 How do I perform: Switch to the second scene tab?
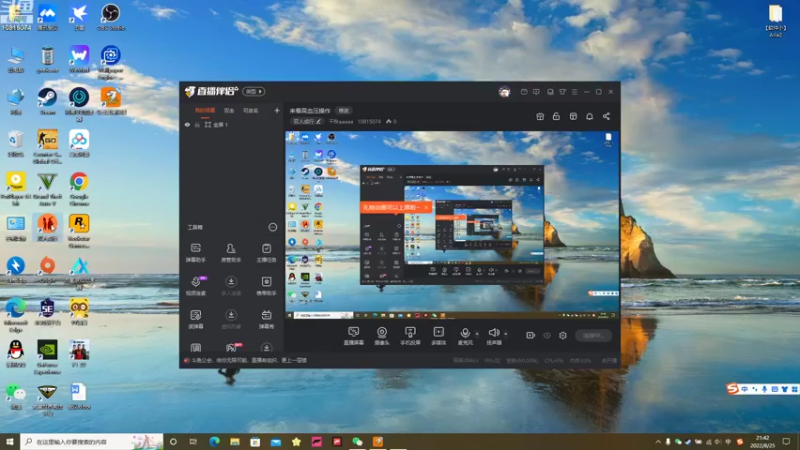[x=229, y=110]
